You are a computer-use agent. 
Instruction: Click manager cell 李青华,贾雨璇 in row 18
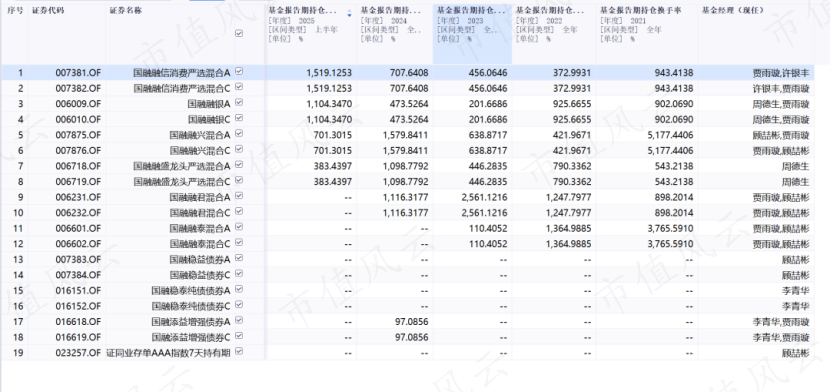pyautogui.click(x=781, y=337)
